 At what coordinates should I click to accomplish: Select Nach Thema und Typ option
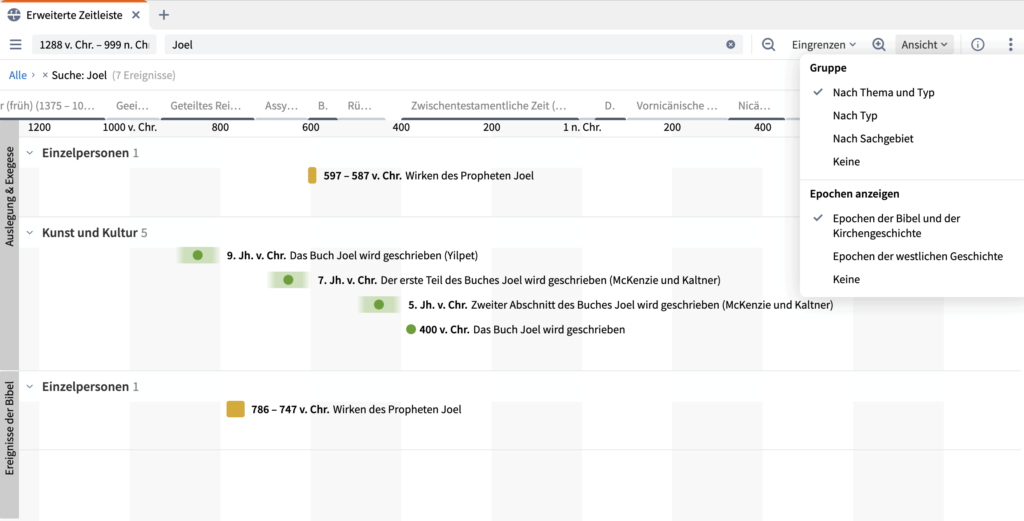883,93
